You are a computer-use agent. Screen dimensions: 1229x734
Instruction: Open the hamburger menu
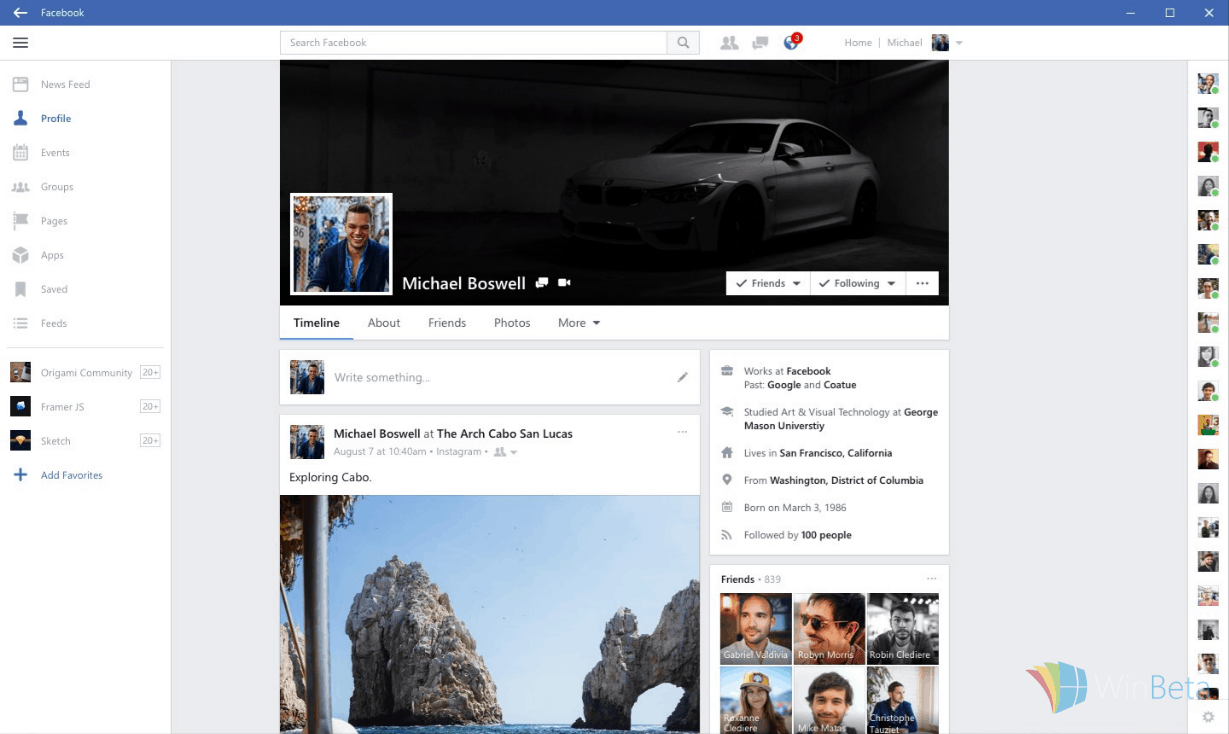[x=20, y=43]
